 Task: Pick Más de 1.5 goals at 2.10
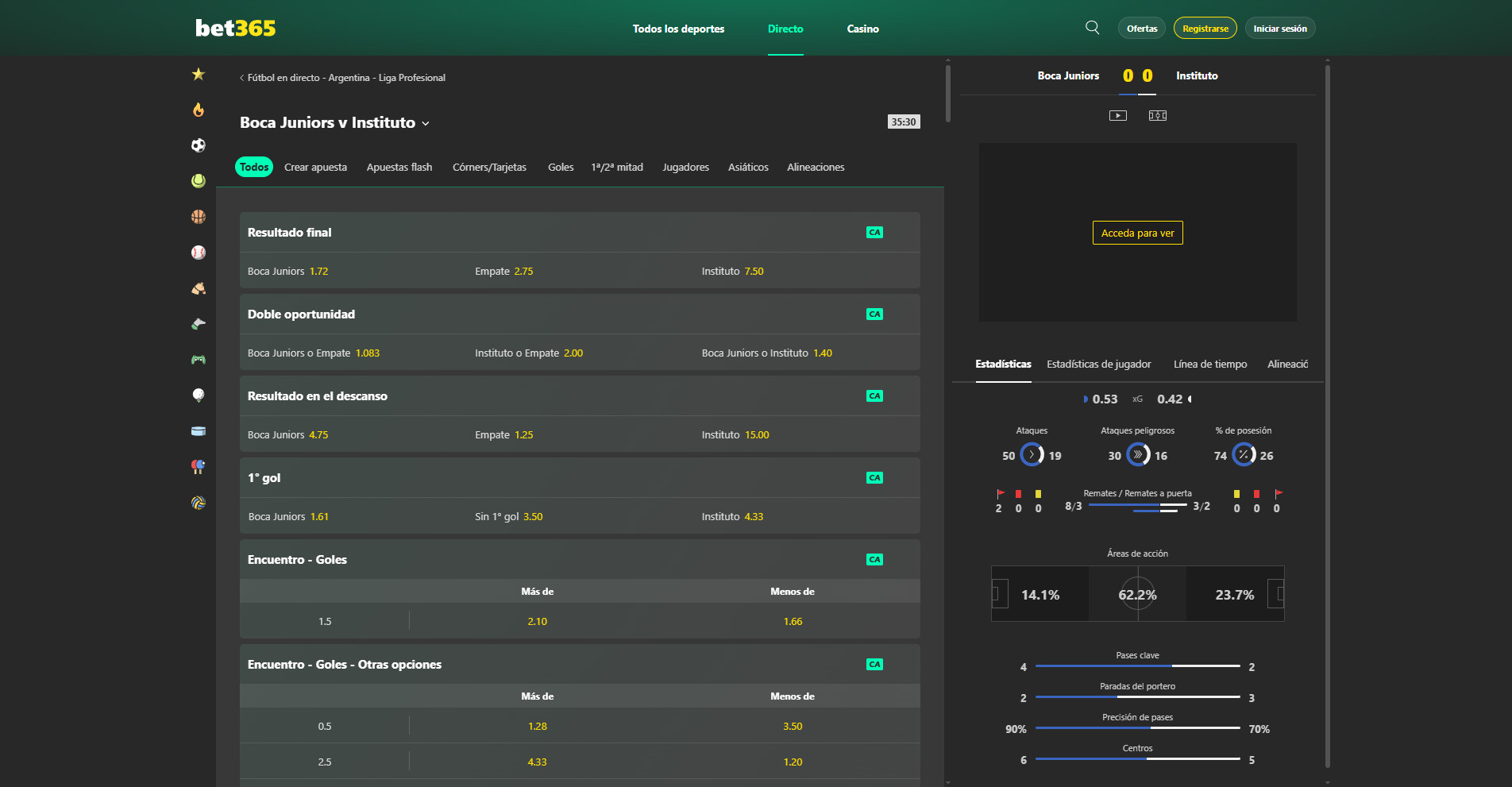tap(538, 622)
